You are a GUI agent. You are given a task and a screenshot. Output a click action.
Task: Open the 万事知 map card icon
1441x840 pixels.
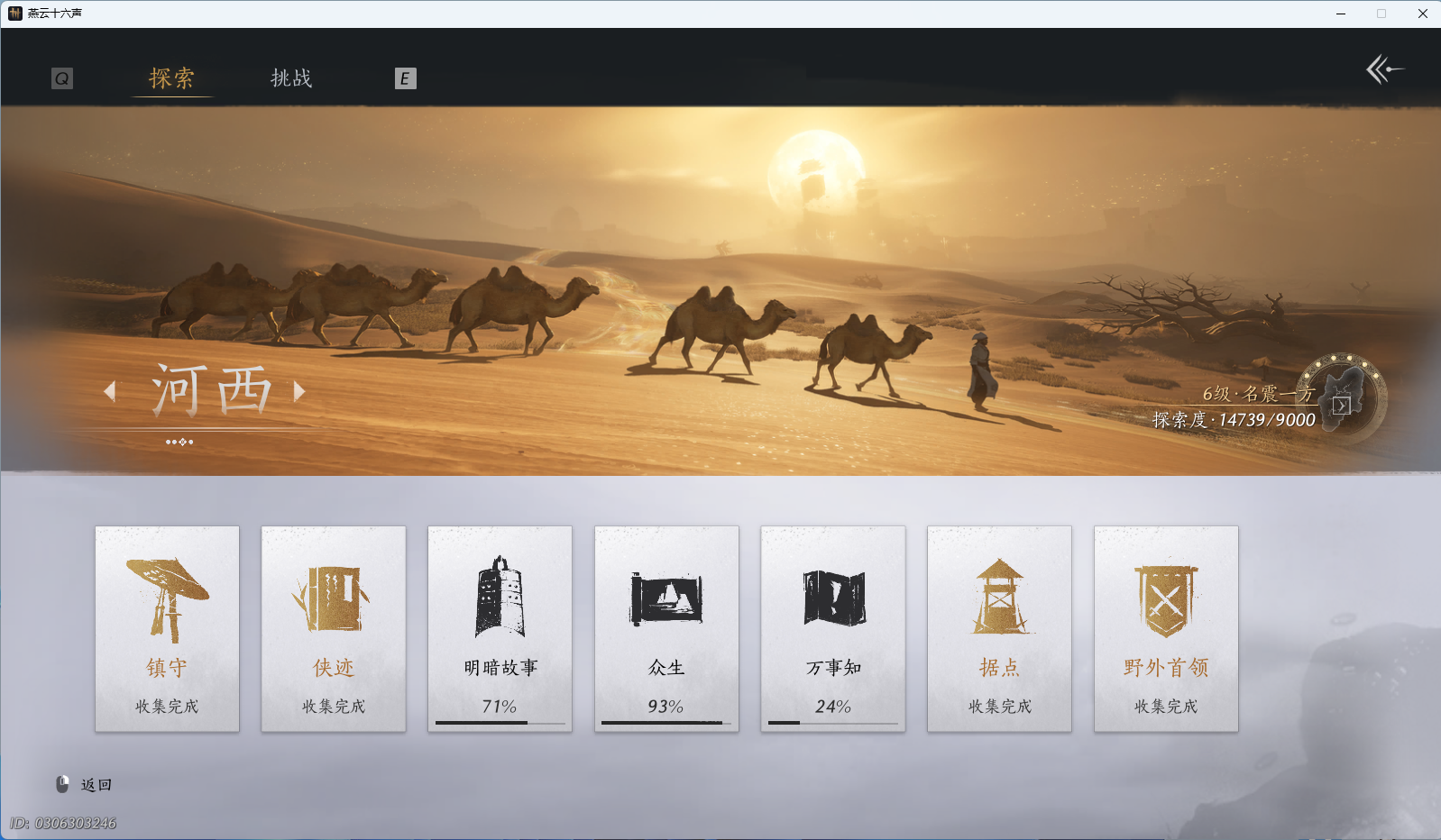pos(834,598)
